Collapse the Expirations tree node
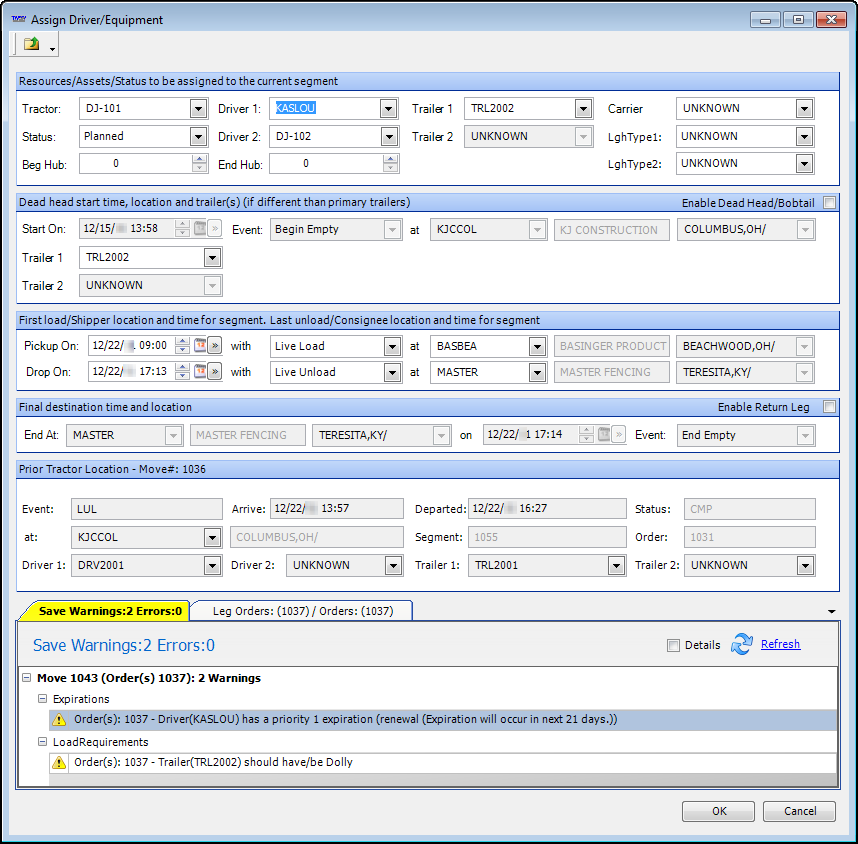Image resolution: width=858 pixels, height=844 pixels. (x=43, y=699)
